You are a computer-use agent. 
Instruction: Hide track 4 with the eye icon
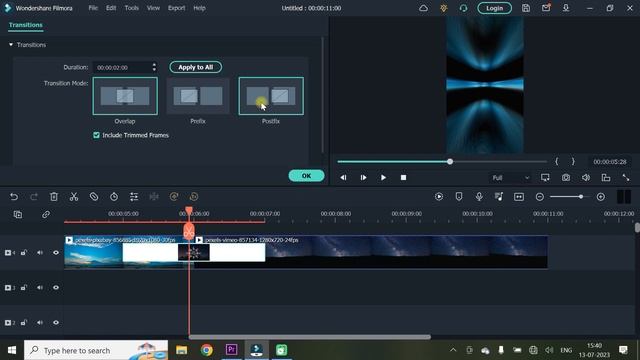[x=56, y=253]
